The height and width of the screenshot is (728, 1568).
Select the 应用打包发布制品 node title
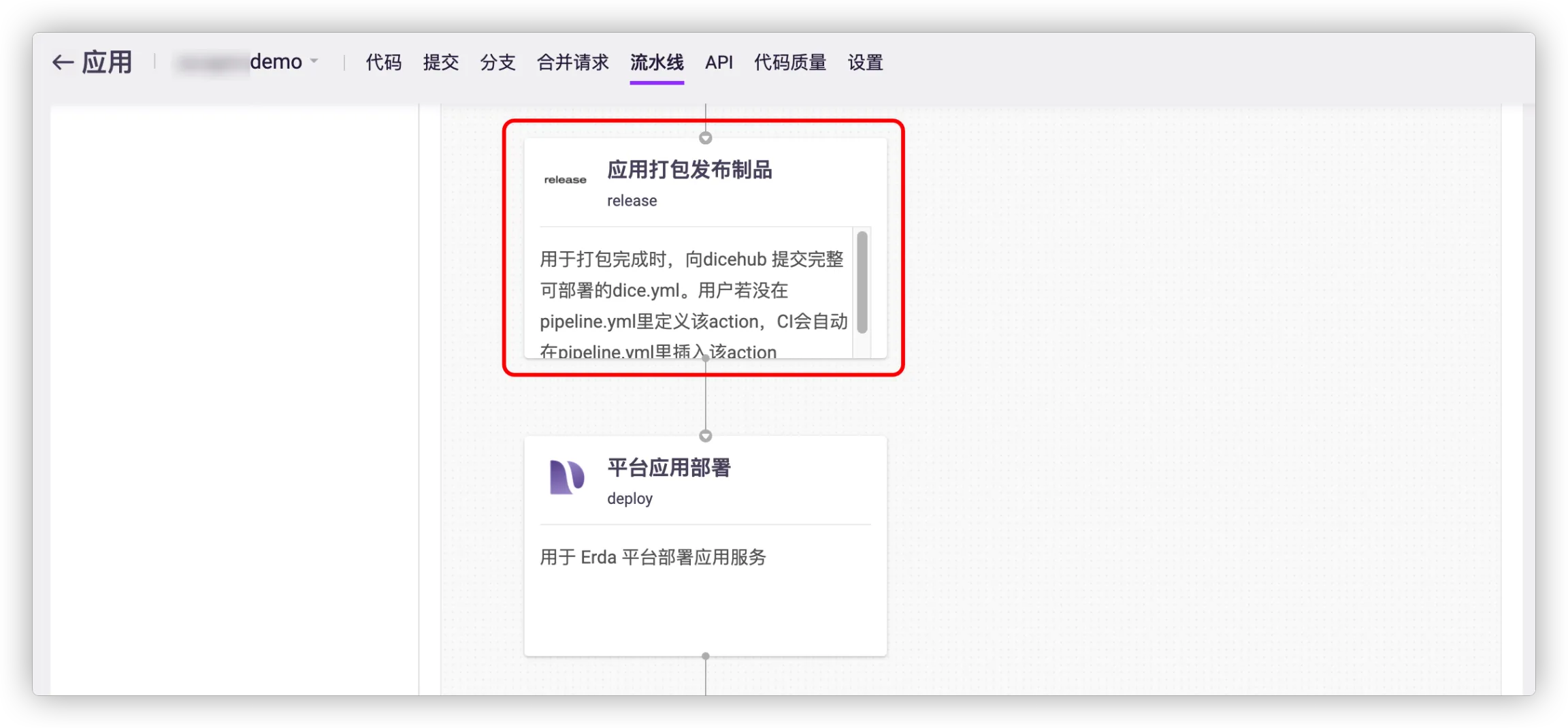pyautogui.click(x=689, y=170)
